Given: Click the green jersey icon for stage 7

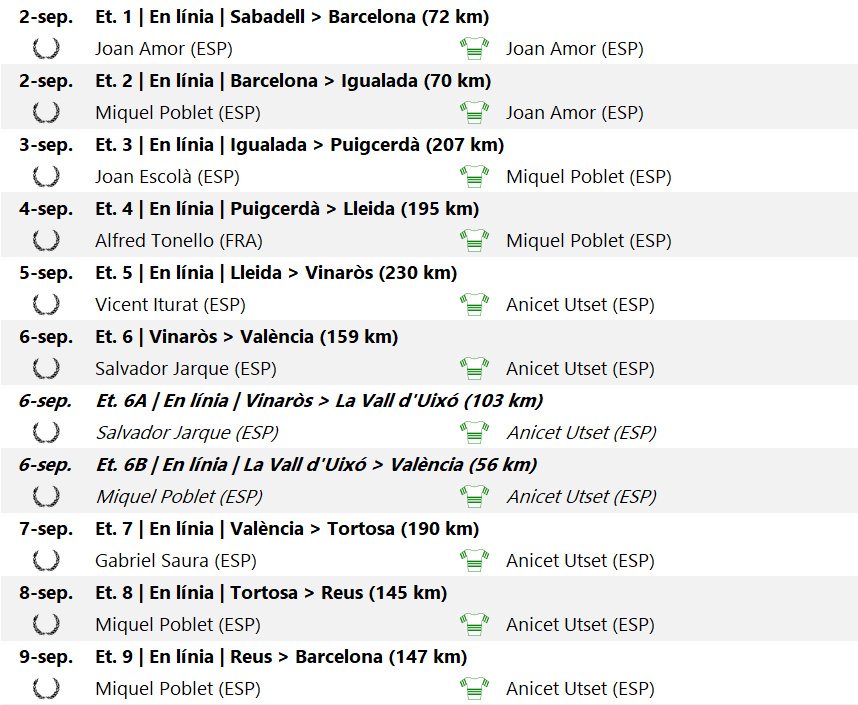Looking at the screenshot, I should pos(474,560).
